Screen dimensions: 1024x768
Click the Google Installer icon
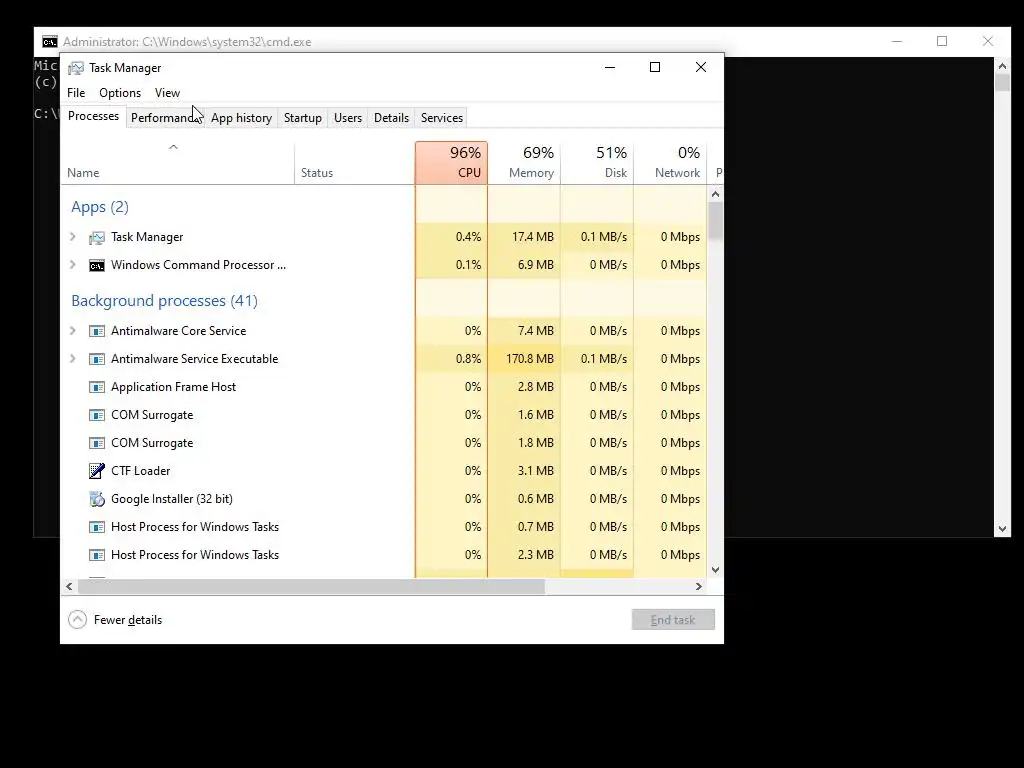97,499
